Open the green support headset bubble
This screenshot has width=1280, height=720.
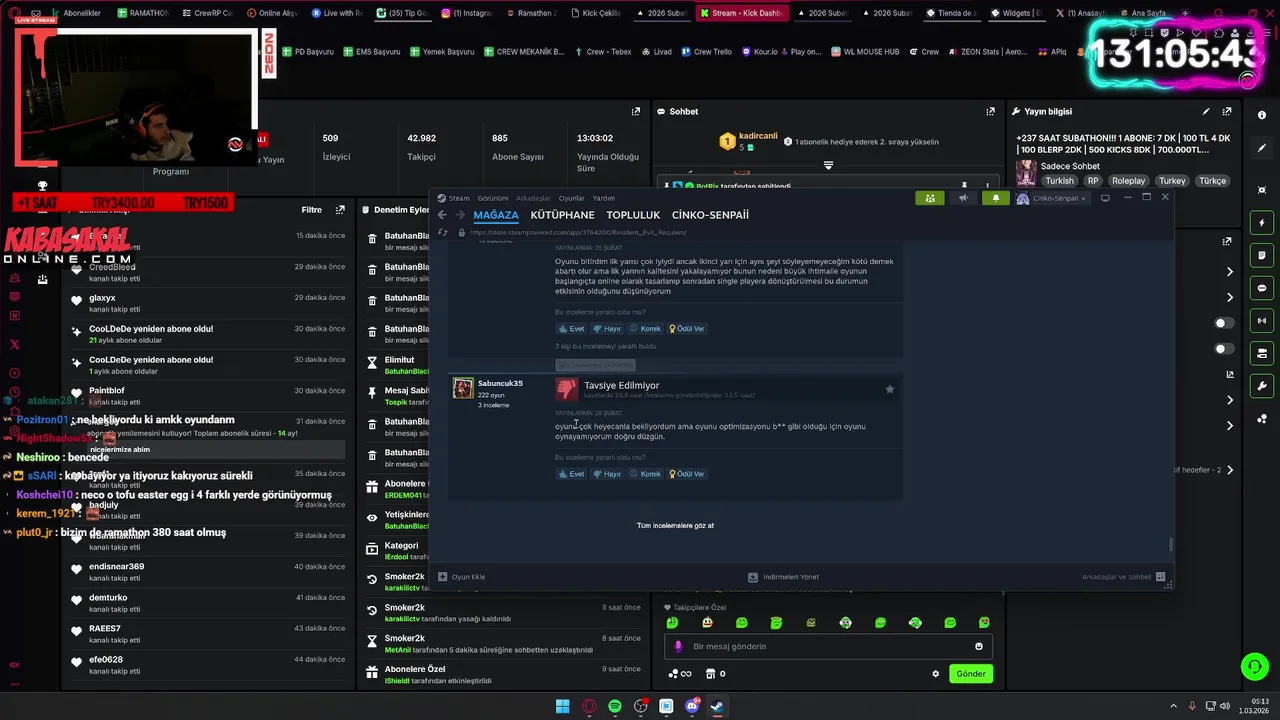[1254, 666]
